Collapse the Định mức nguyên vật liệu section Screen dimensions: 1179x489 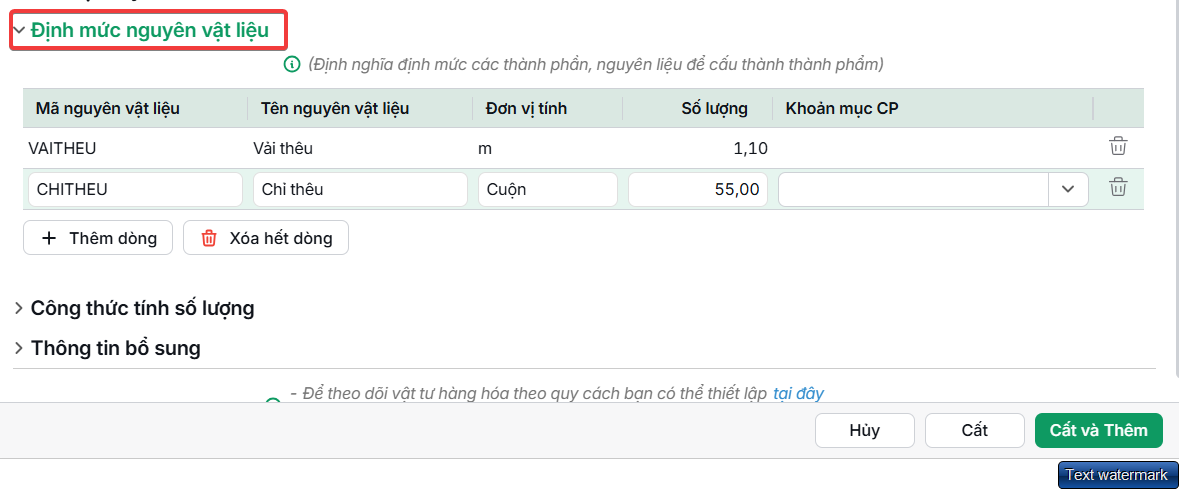click(20, 31)
